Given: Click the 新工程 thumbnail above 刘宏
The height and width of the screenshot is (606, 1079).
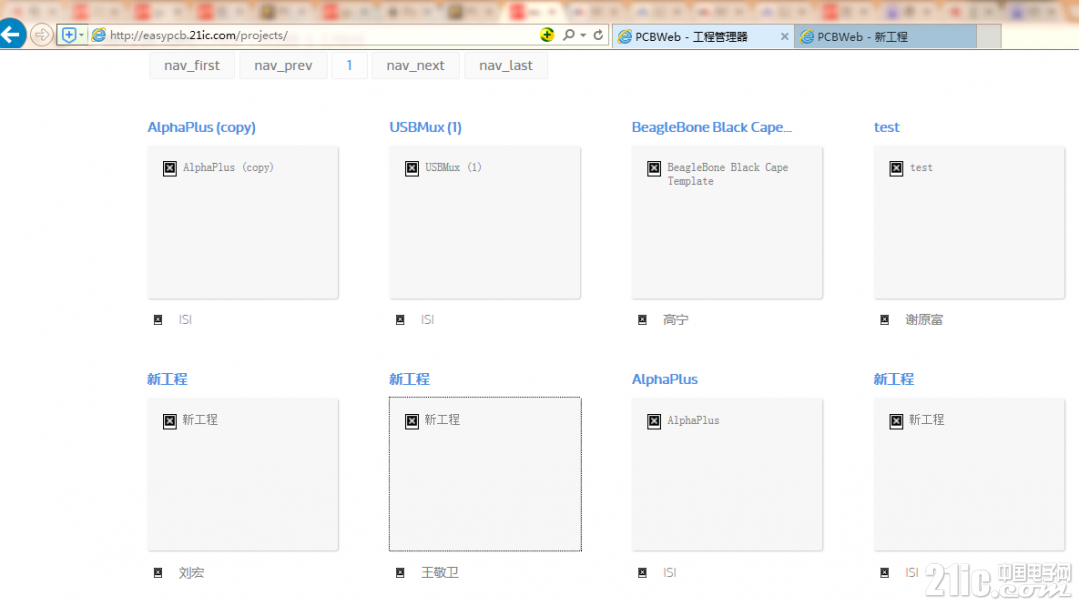Looking at the screenshot, I should click(x=243, y=474).
